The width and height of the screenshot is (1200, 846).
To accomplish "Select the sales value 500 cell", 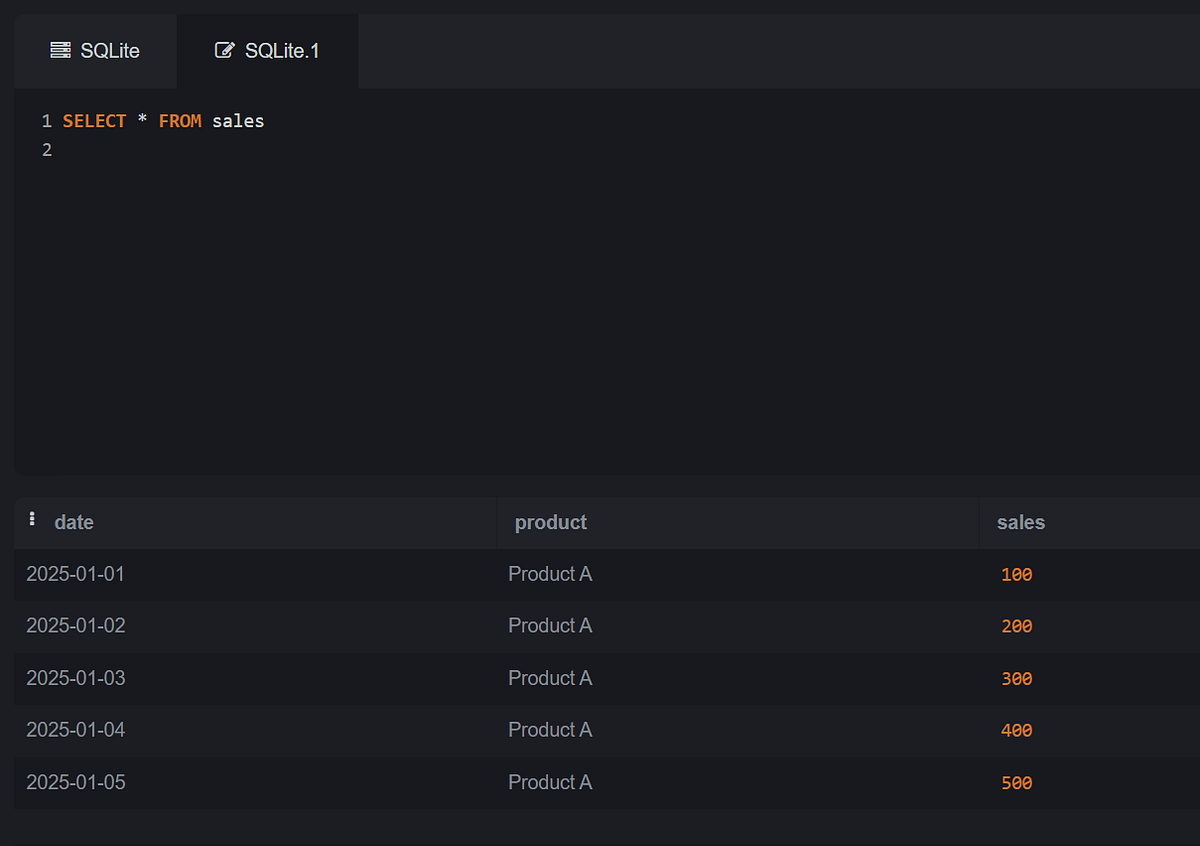I will 1016,783.
